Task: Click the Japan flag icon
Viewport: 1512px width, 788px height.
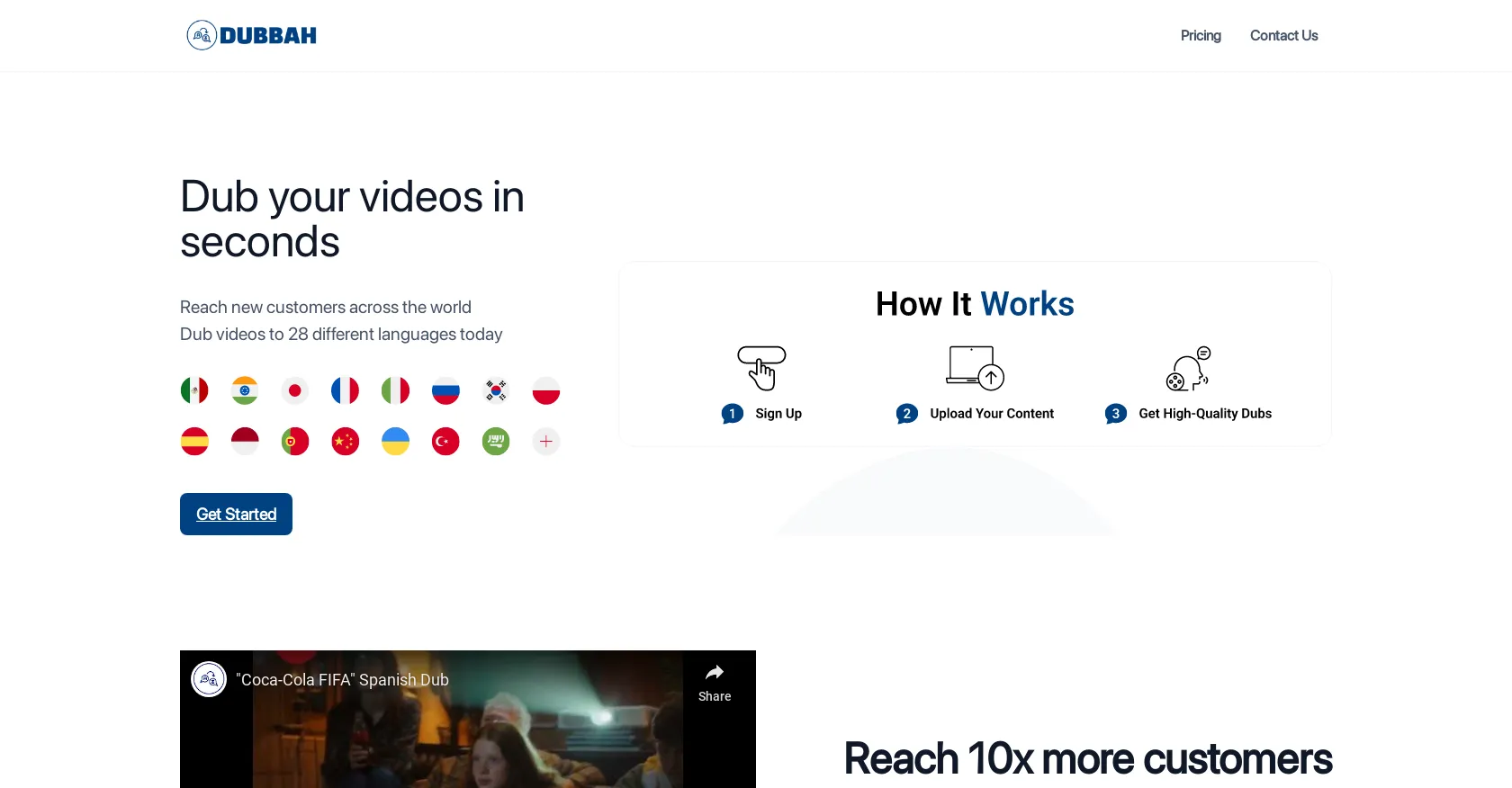Action: click(294, 390)
